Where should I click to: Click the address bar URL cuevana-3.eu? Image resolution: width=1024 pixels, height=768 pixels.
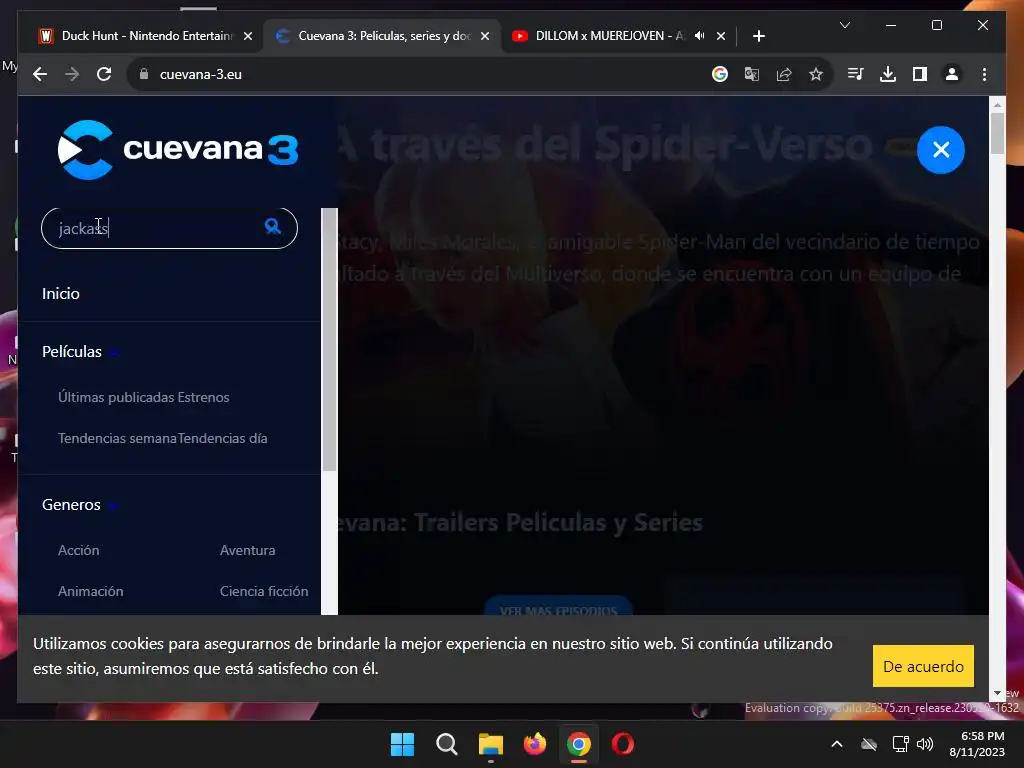click(x=200, y=74)
